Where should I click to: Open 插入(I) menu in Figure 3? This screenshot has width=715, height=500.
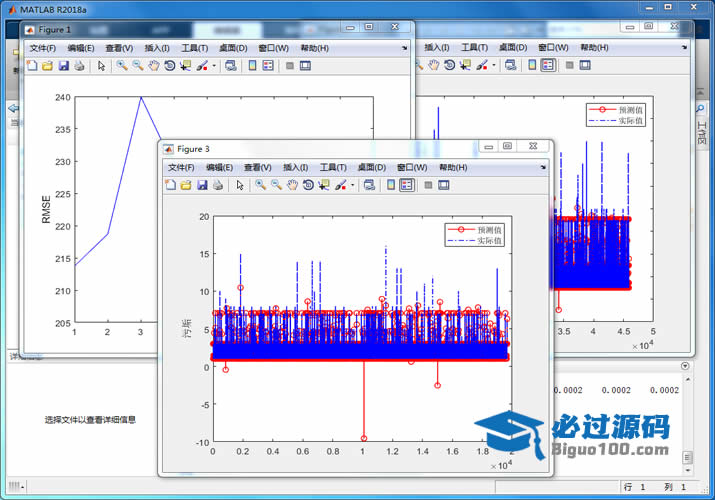[295, 168]
